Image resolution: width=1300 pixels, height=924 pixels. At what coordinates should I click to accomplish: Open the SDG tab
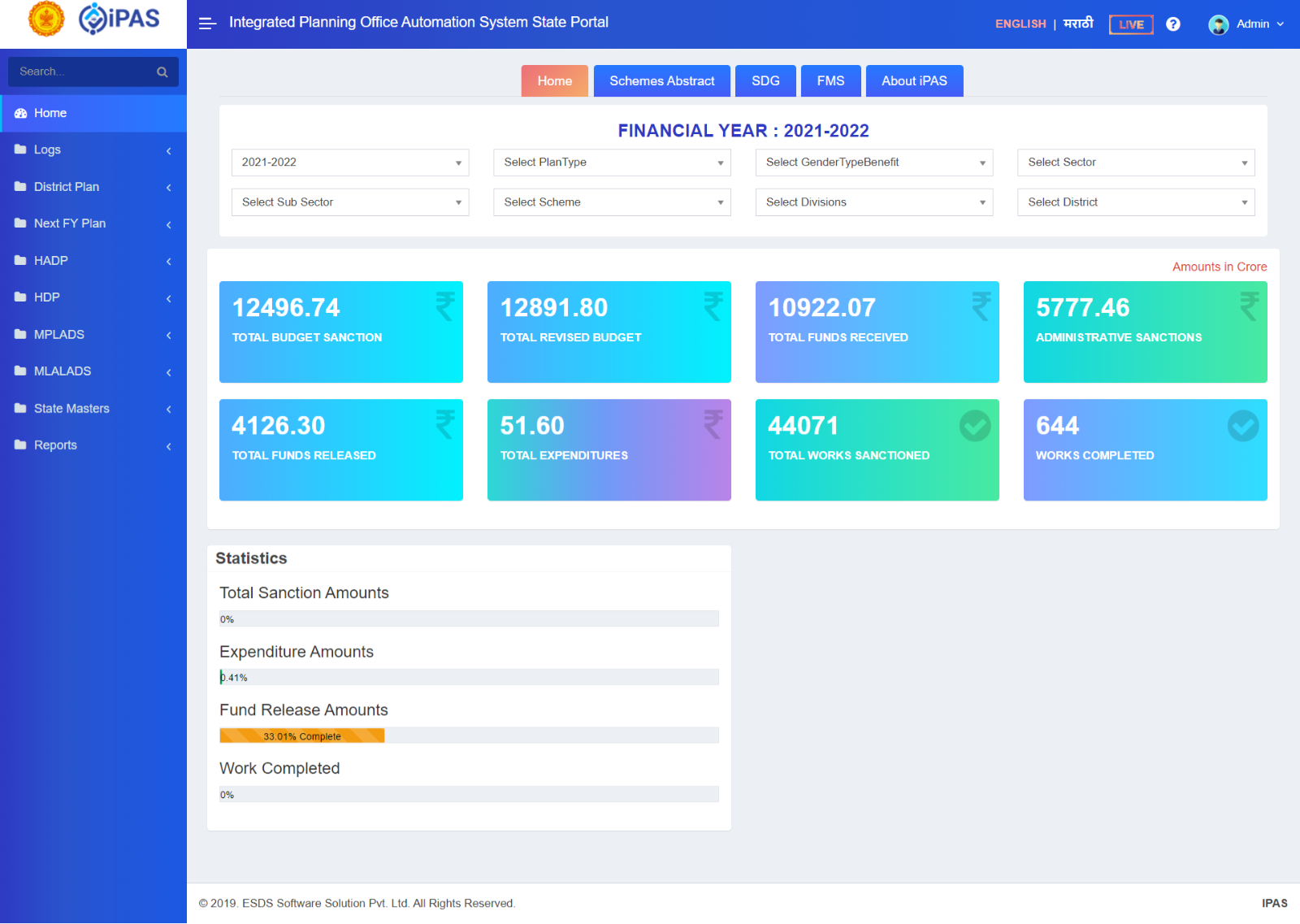[x=765, y=81]
